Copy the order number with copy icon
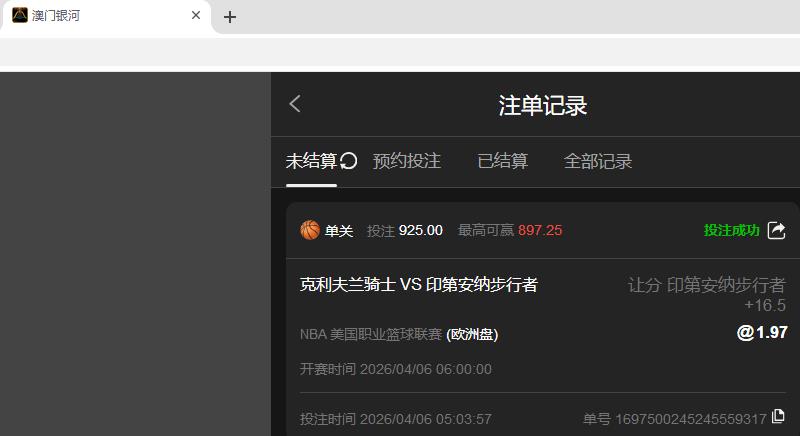The image size is (800, 436). pos(778,417)
